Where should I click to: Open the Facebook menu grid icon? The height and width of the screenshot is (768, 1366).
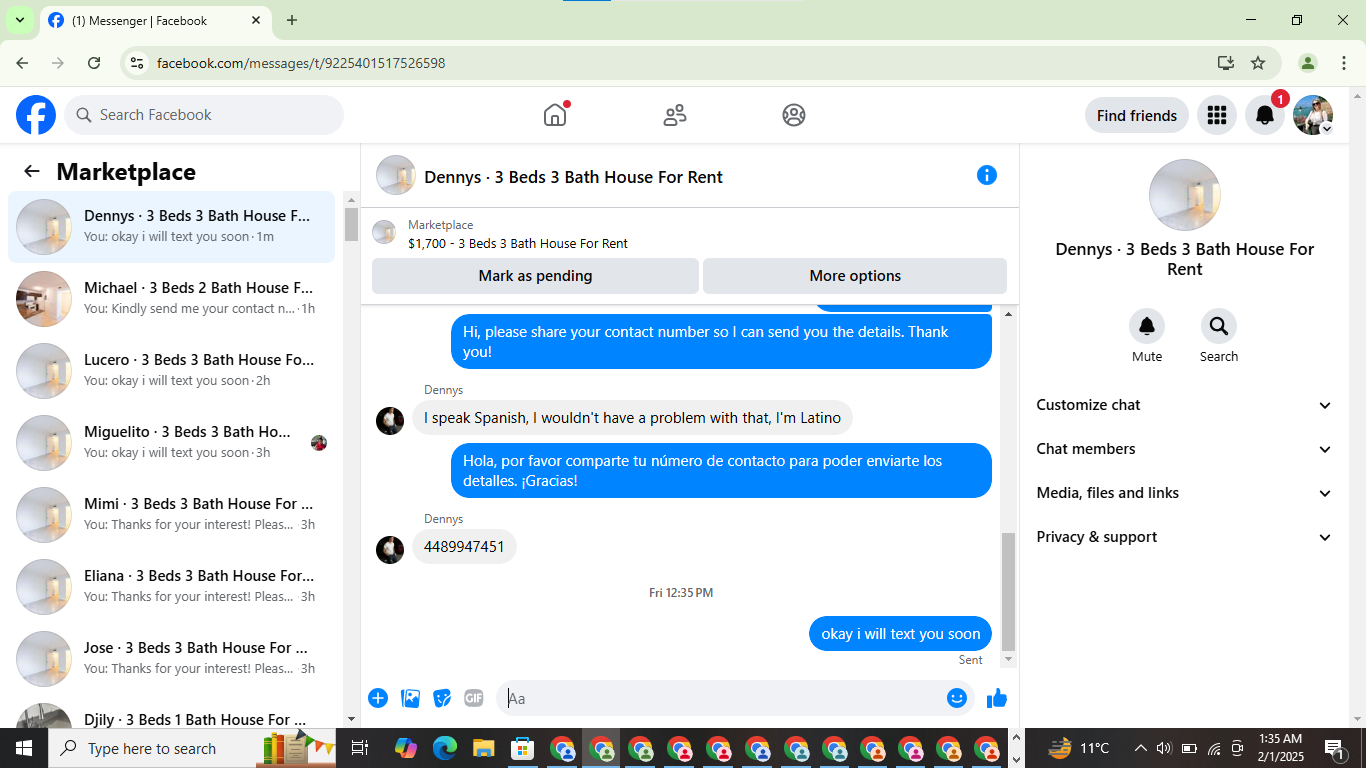tap(1217, 115)
